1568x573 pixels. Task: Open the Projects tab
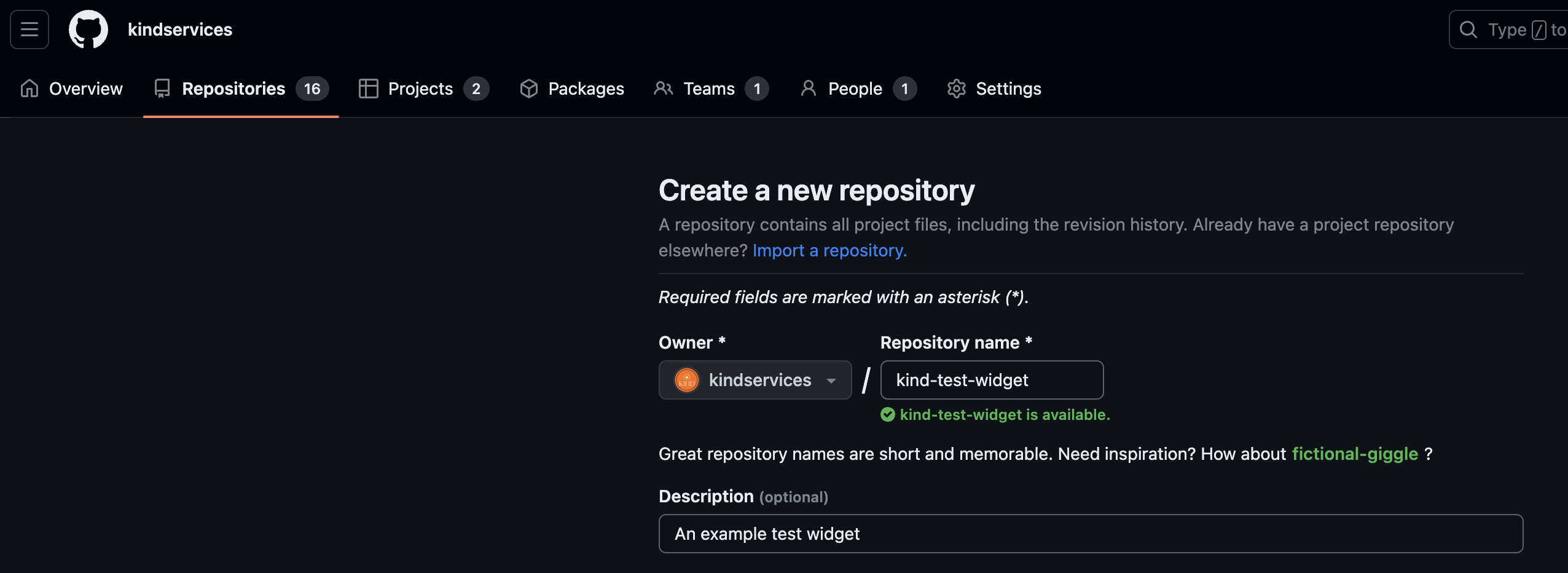click(424, 89)
